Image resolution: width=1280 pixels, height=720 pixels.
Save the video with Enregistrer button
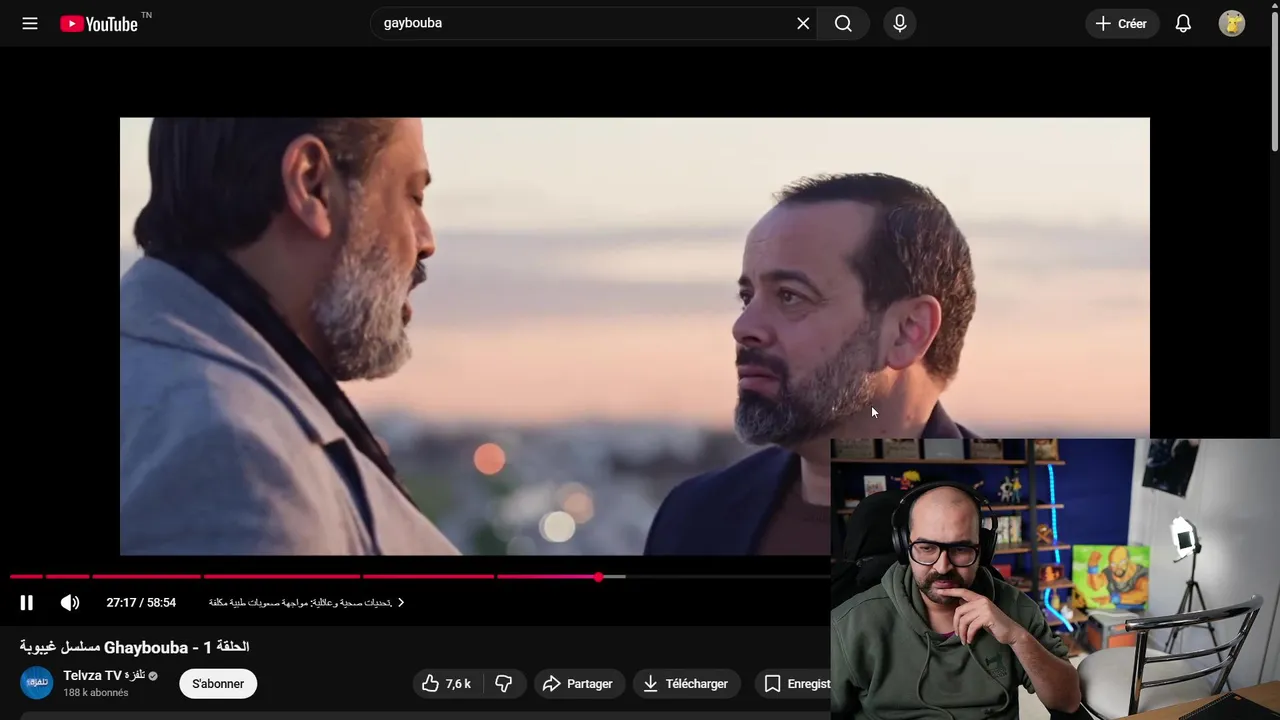pyautogui.click(x=793, y=684)
